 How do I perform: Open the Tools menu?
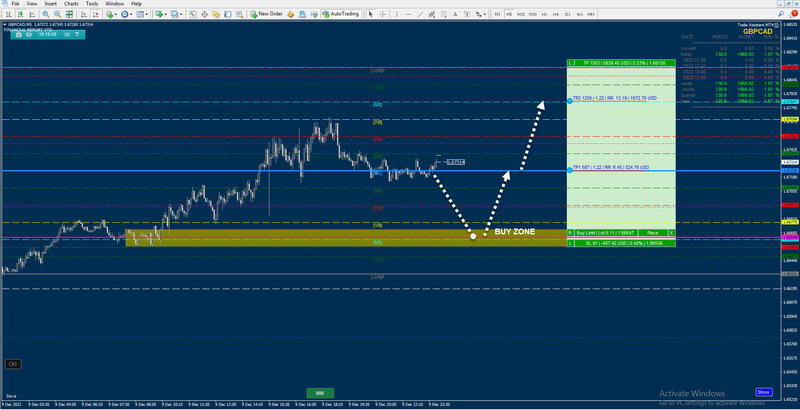pyautogui.click(x=92, y=3)
